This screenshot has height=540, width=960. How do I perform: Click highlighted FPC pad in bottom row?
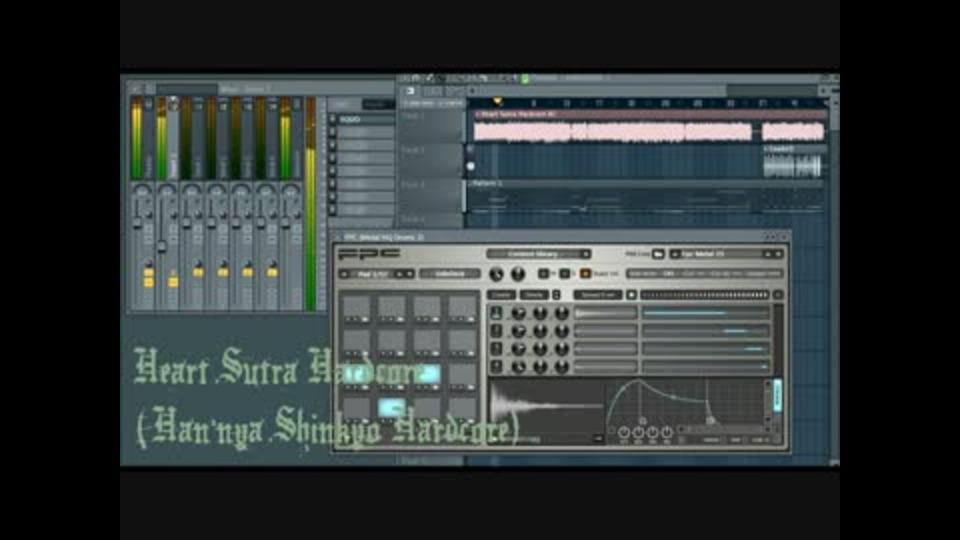(391, 407)
